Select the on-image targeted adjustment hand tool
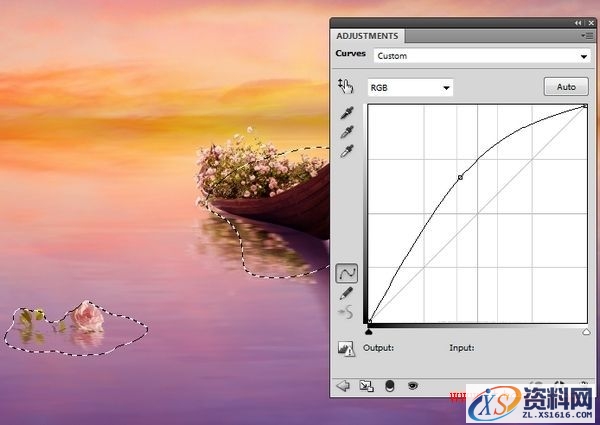Image resolution: width=600 pixels, height=425 pixels. tap(347, 88)
